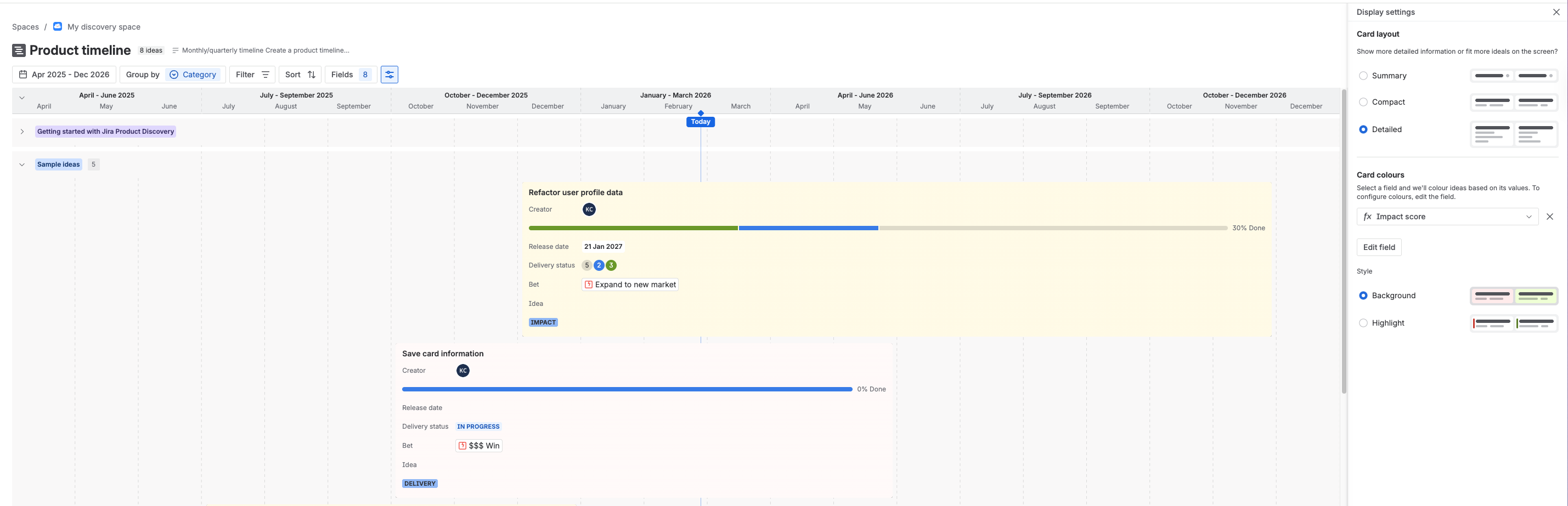1568x506 pixels.
Task: Click the Filter lines icon
Action: coord(266,74)
